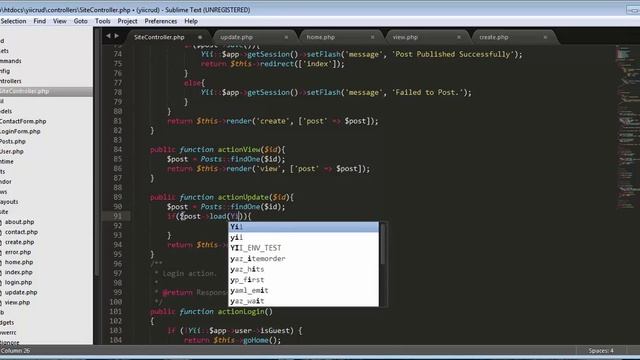Click Column 26 in status bar

[x=15, y=351]
